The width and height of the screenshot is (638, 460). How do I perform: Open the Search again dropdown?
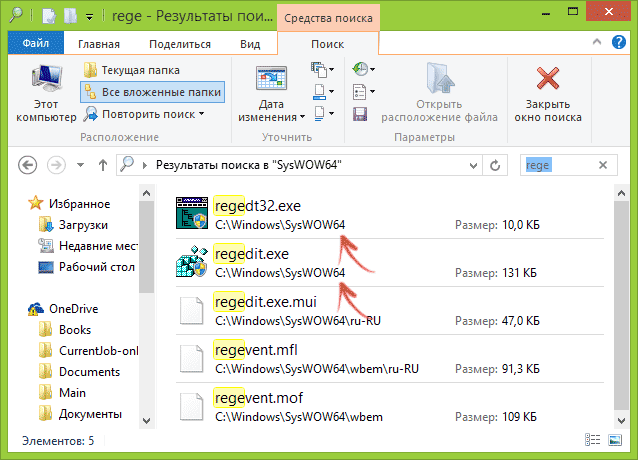(144, 114)
